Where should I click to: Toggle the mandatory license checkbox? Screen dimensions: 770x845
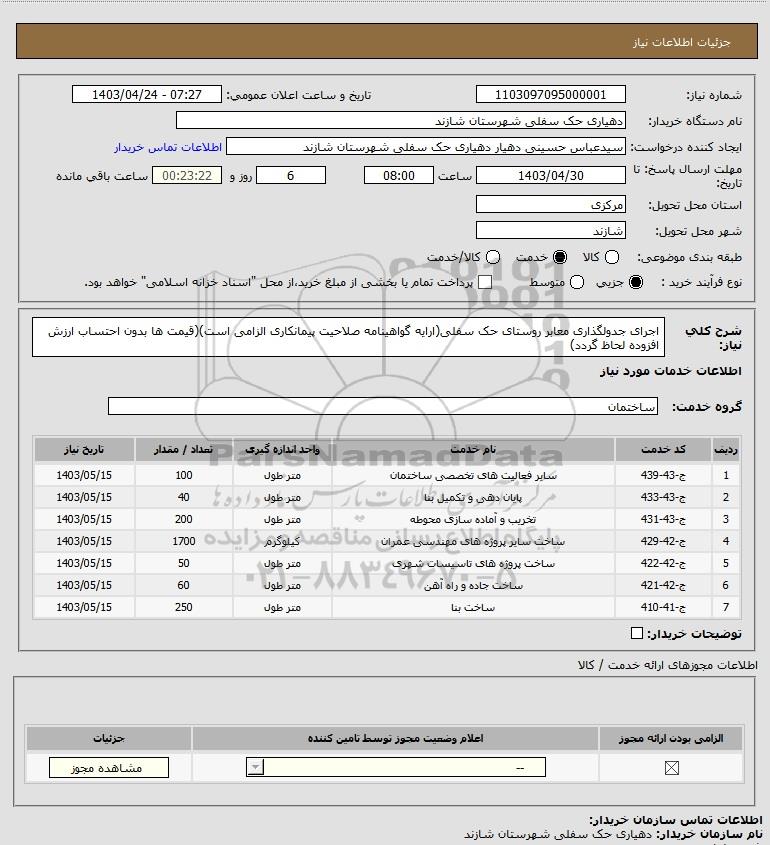pyautogui.click(x=671, y=768)
